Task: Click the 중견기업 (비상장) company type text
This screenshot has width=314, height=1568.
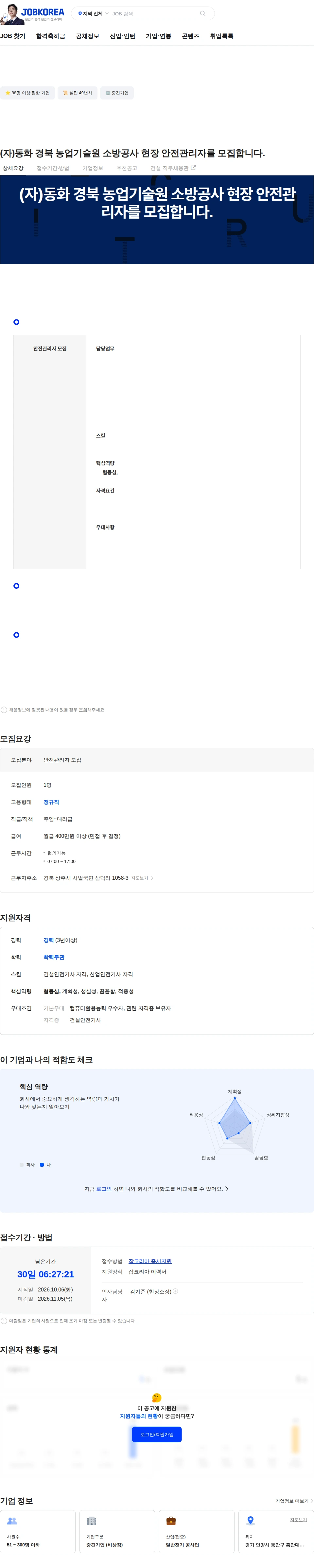Action: click(x=105, y=1545)
